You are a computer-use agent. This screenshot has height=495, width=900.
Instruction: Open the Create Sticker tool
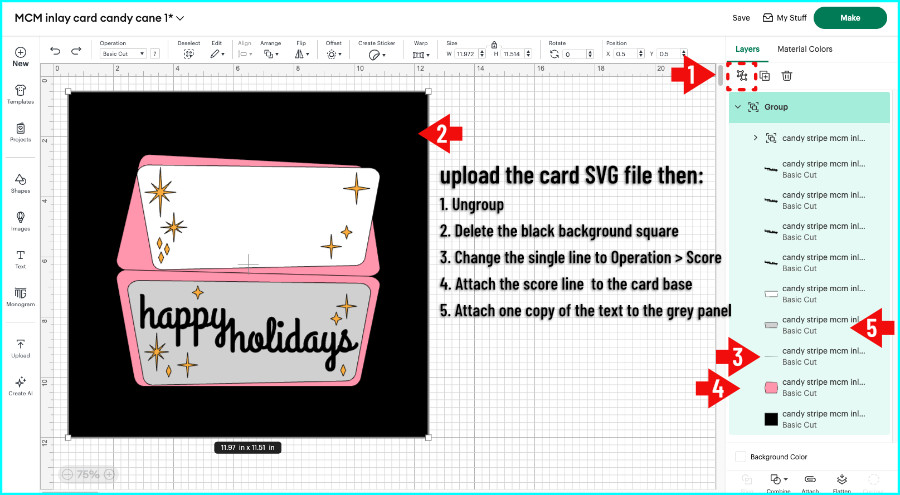[377, 55]
